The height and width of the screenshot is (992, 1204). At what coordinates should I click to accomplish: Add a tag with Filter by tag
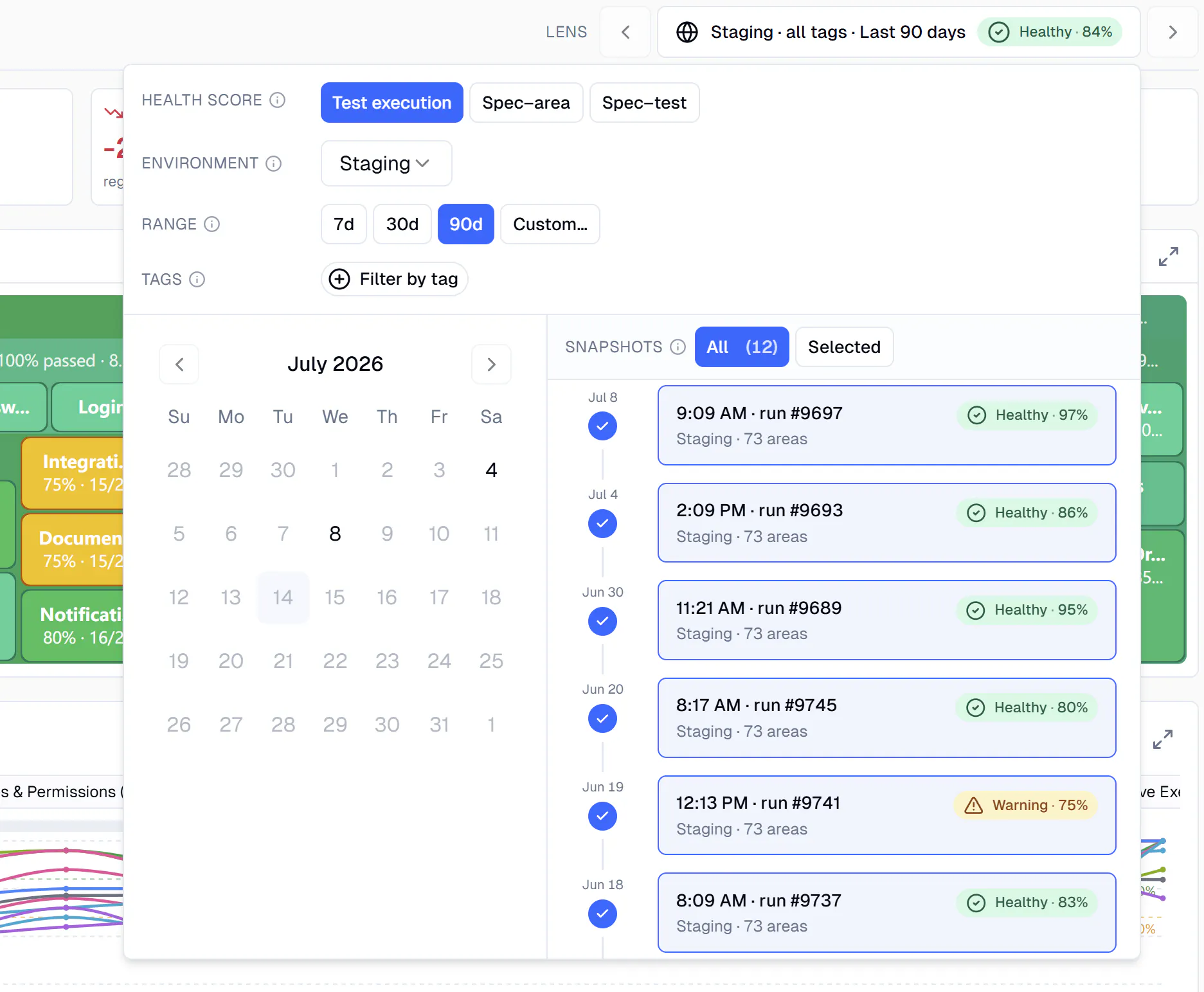pyautogui.click(x=394, y=279)
